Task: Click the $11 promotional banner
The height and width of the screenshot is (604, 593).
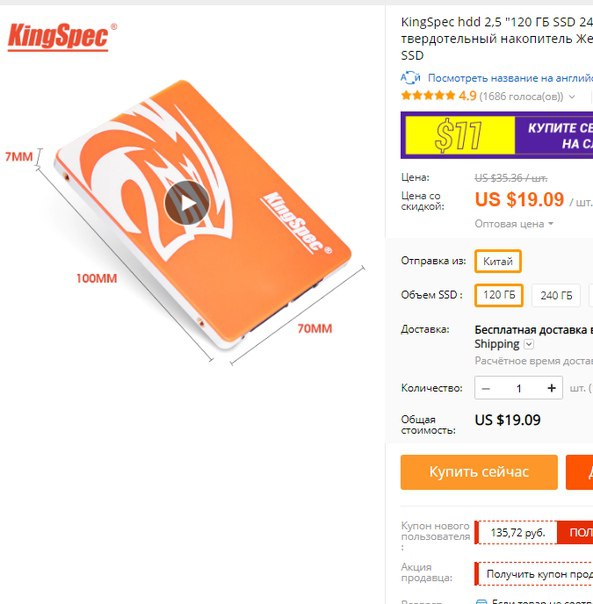Action: pyautogui.click(x=497, y=135)
